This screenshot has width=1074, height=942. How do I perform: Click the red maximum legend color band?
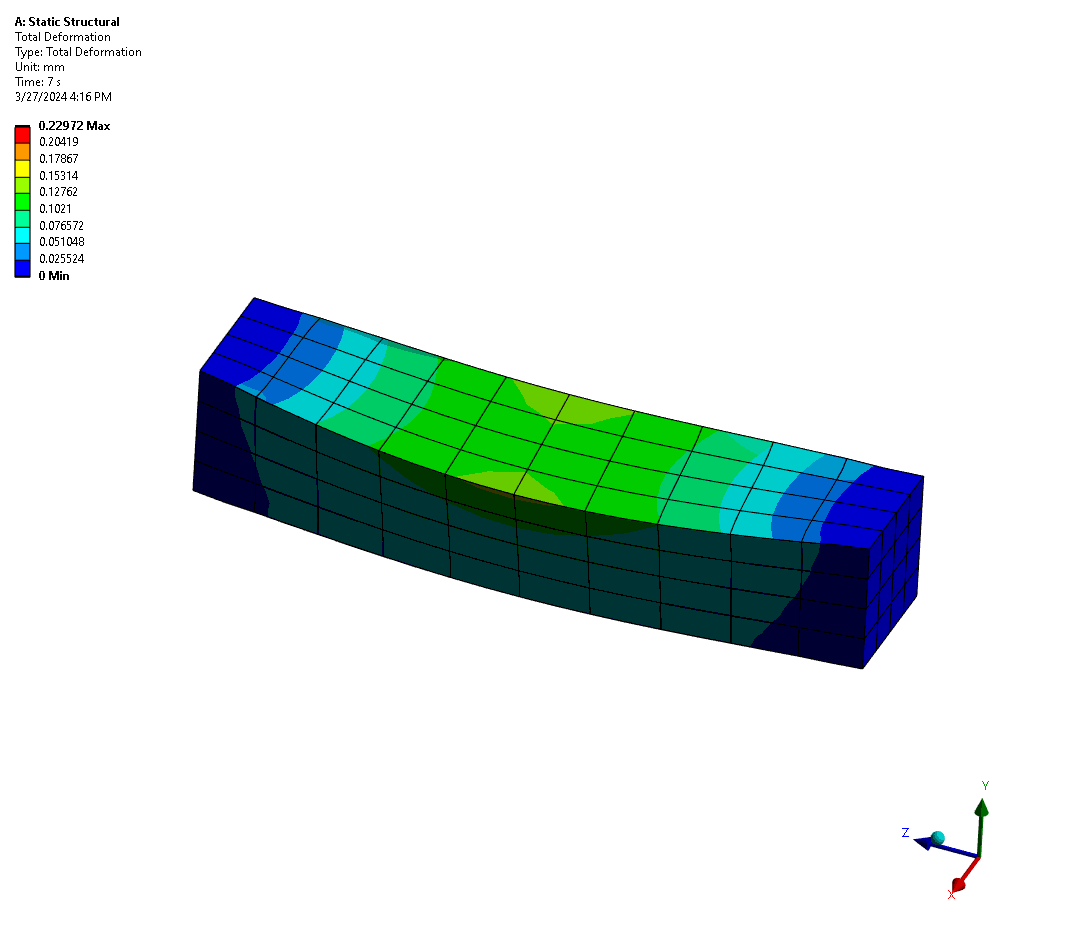pyautogui.click(x=23, y=134)
